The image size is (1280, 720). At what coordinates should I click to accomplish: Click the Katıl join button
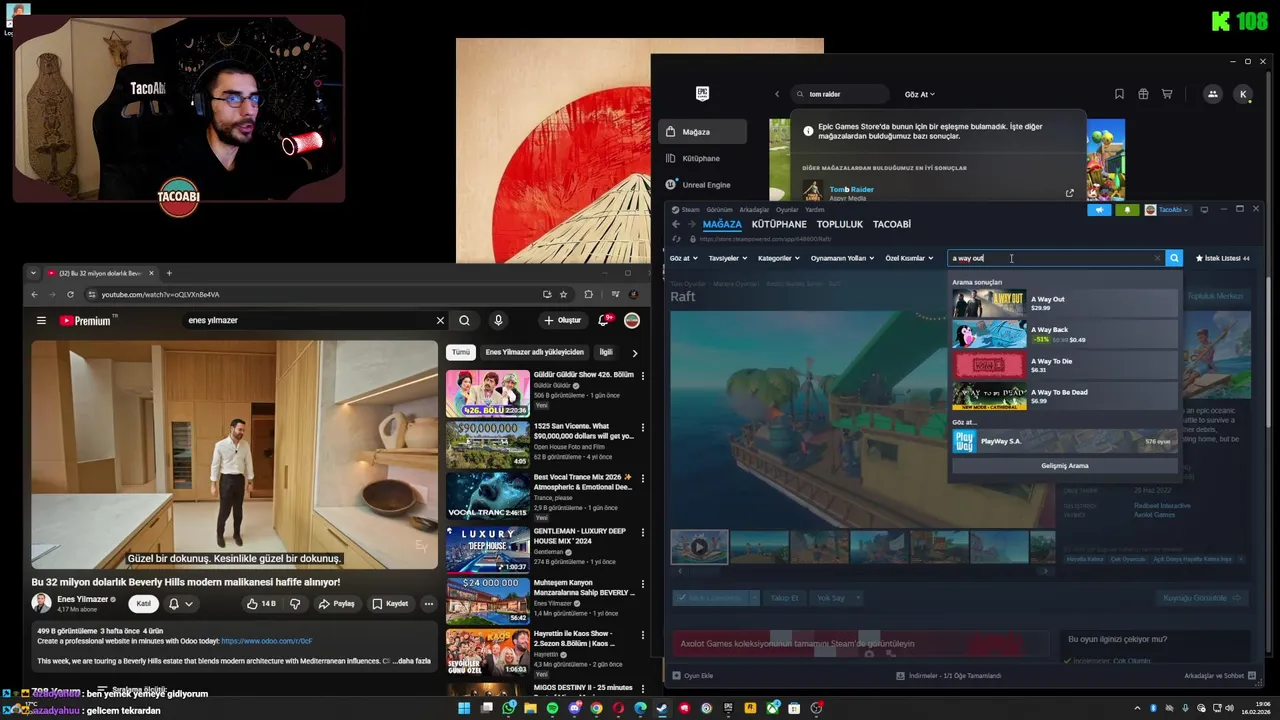tap(144, 604)
